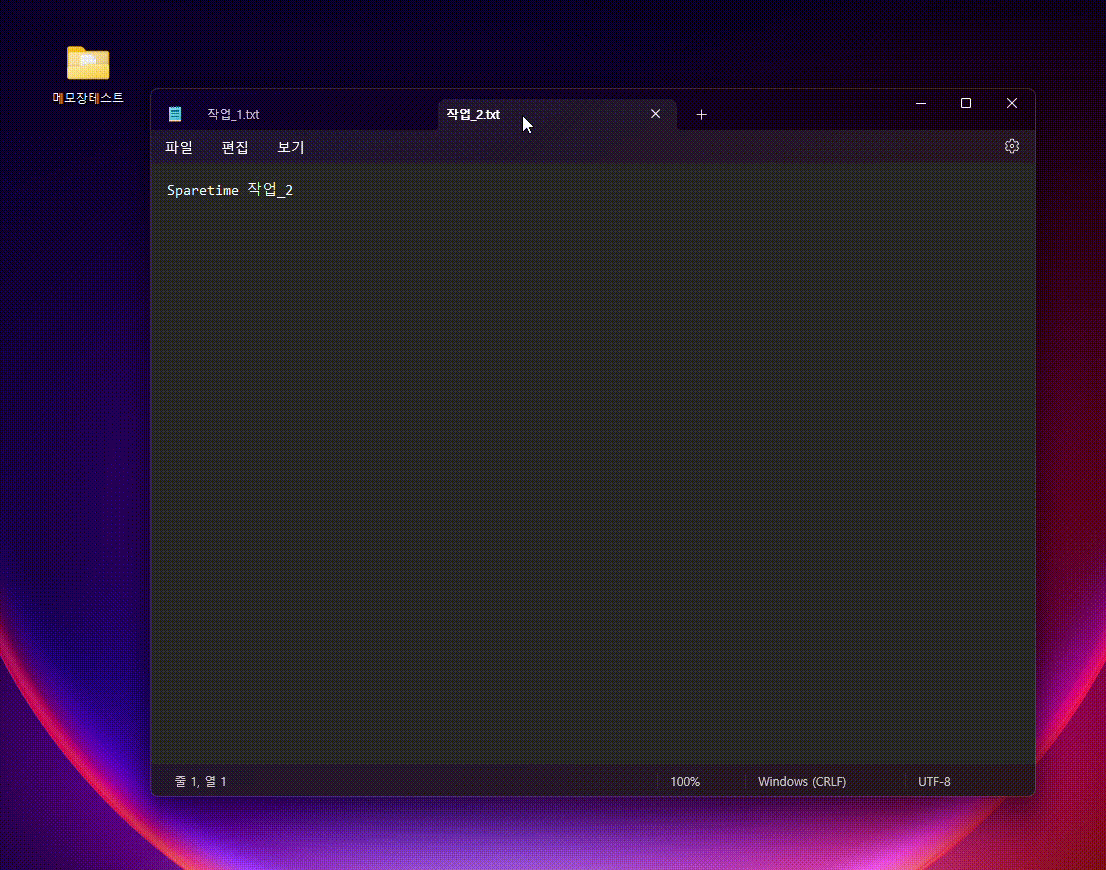Click the UTF-8 encoding status entry
Viewport: 1106px width, 870px height.
(934, 781)
